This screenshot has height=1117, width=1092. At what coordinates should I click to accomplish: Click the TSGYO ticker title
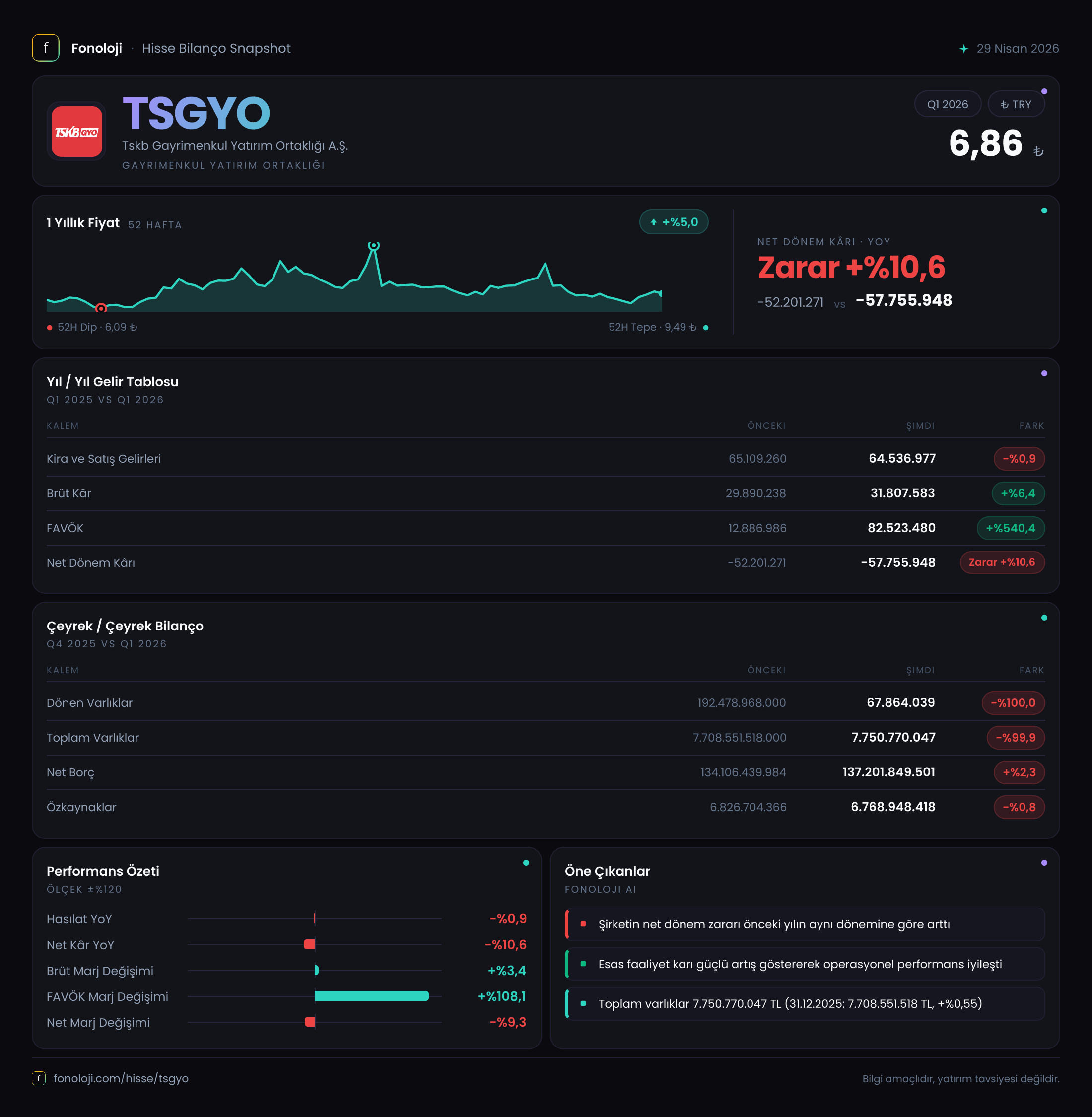(196, 113)
